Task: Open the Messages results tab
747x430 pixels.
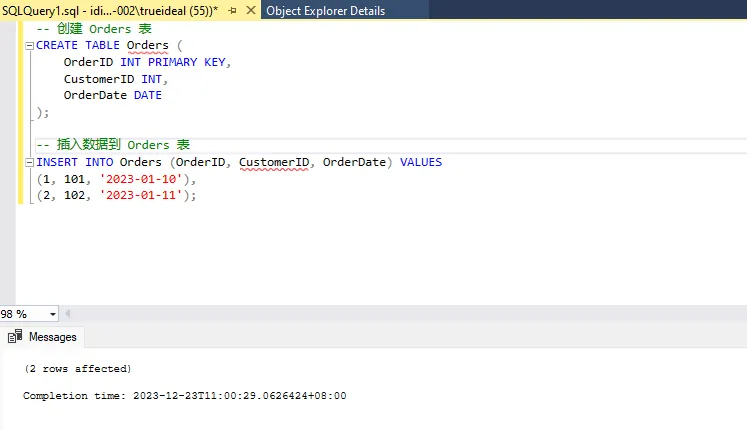Action: 42,337
